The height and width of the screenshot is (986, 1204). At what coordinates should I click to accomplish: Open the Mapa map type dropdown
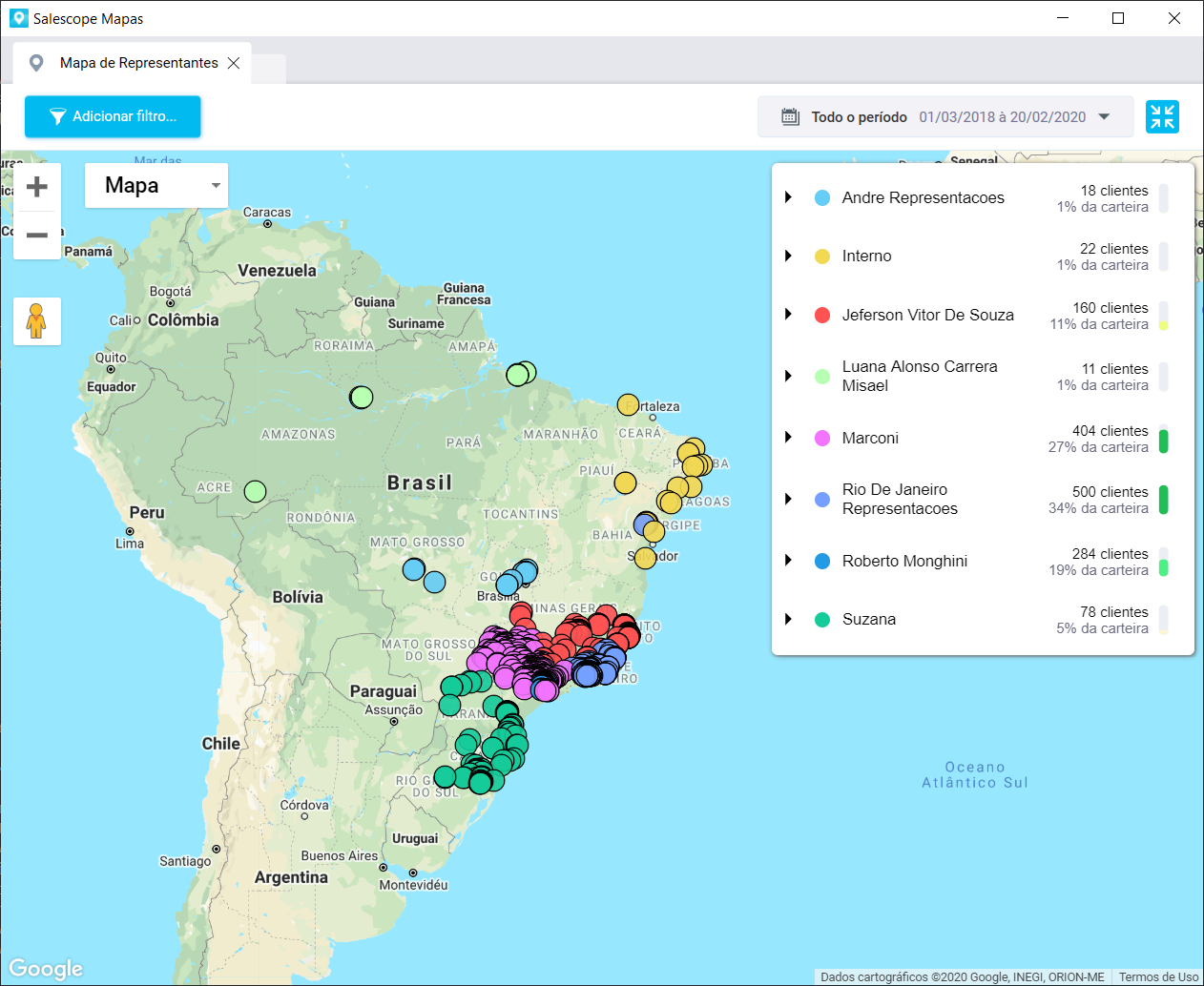point(156,185)
